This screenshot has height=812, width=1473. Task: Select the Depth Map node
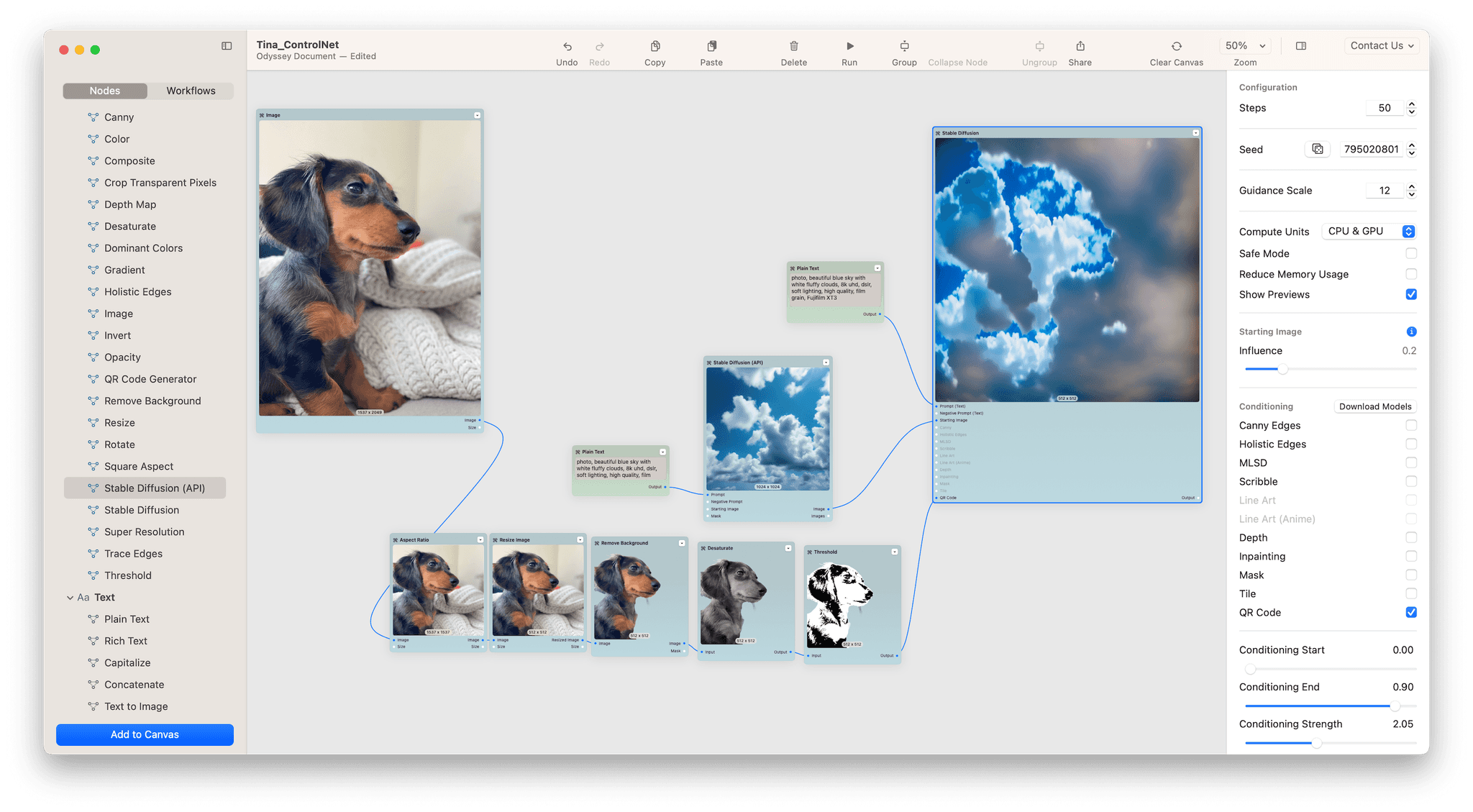pyautogui.click(x=129, y=204)
